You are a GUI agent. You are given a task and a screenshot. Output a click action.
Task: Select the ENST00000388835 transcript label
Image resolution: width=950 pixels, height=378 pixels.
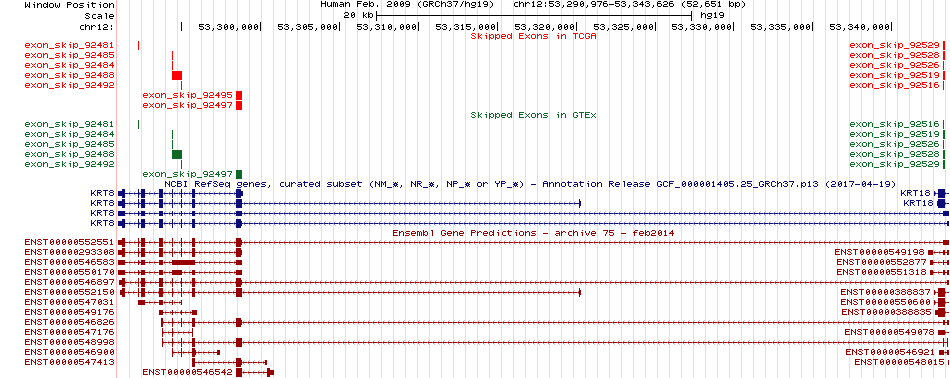tap(887, 313)
